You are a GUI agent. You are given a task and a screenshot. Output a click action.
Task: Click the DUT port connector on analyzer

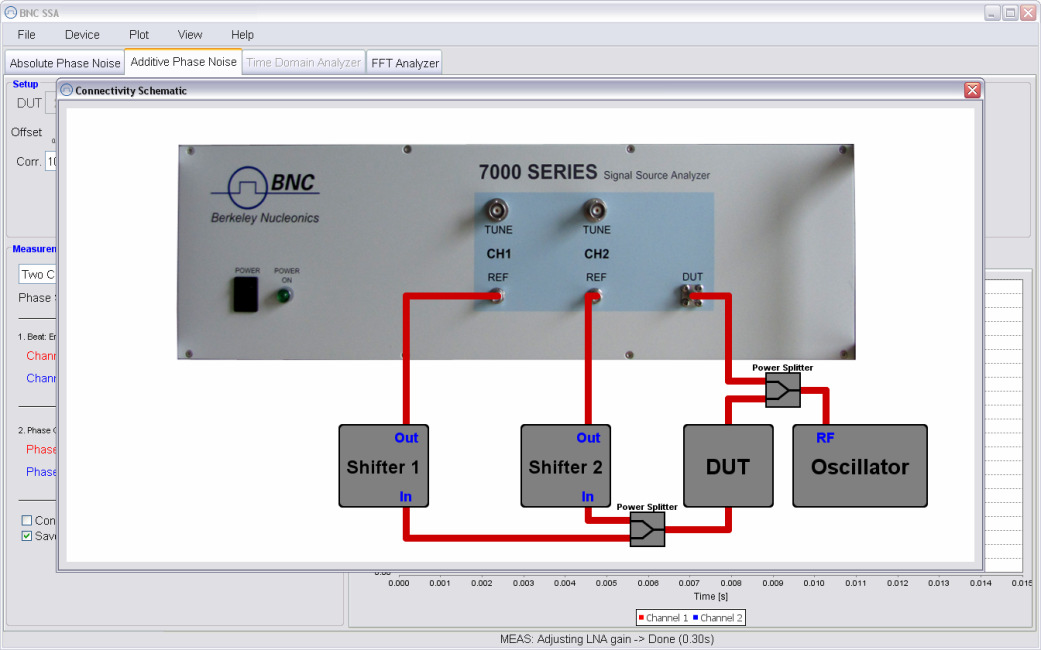point(692,296)
